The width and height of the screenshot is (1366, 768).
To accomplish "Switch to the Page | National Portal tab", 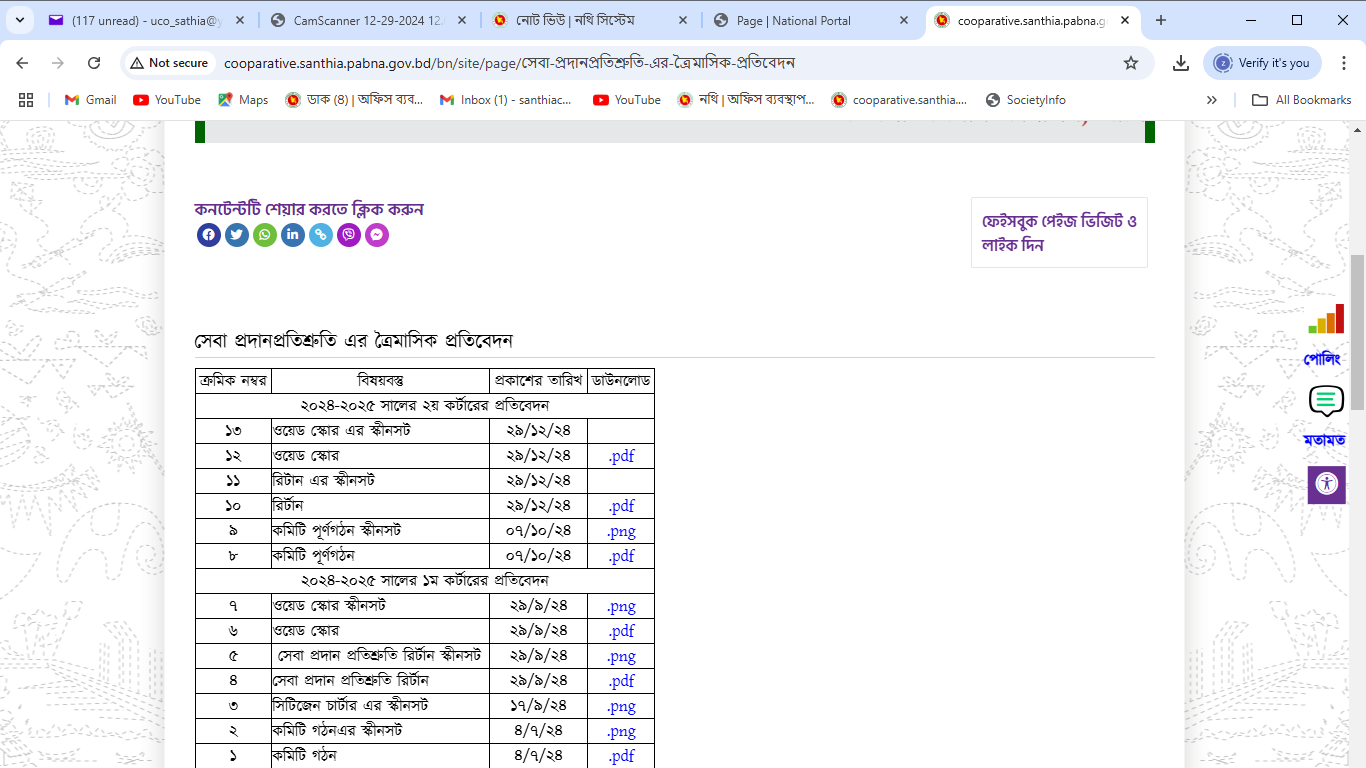I will point(810,20).
